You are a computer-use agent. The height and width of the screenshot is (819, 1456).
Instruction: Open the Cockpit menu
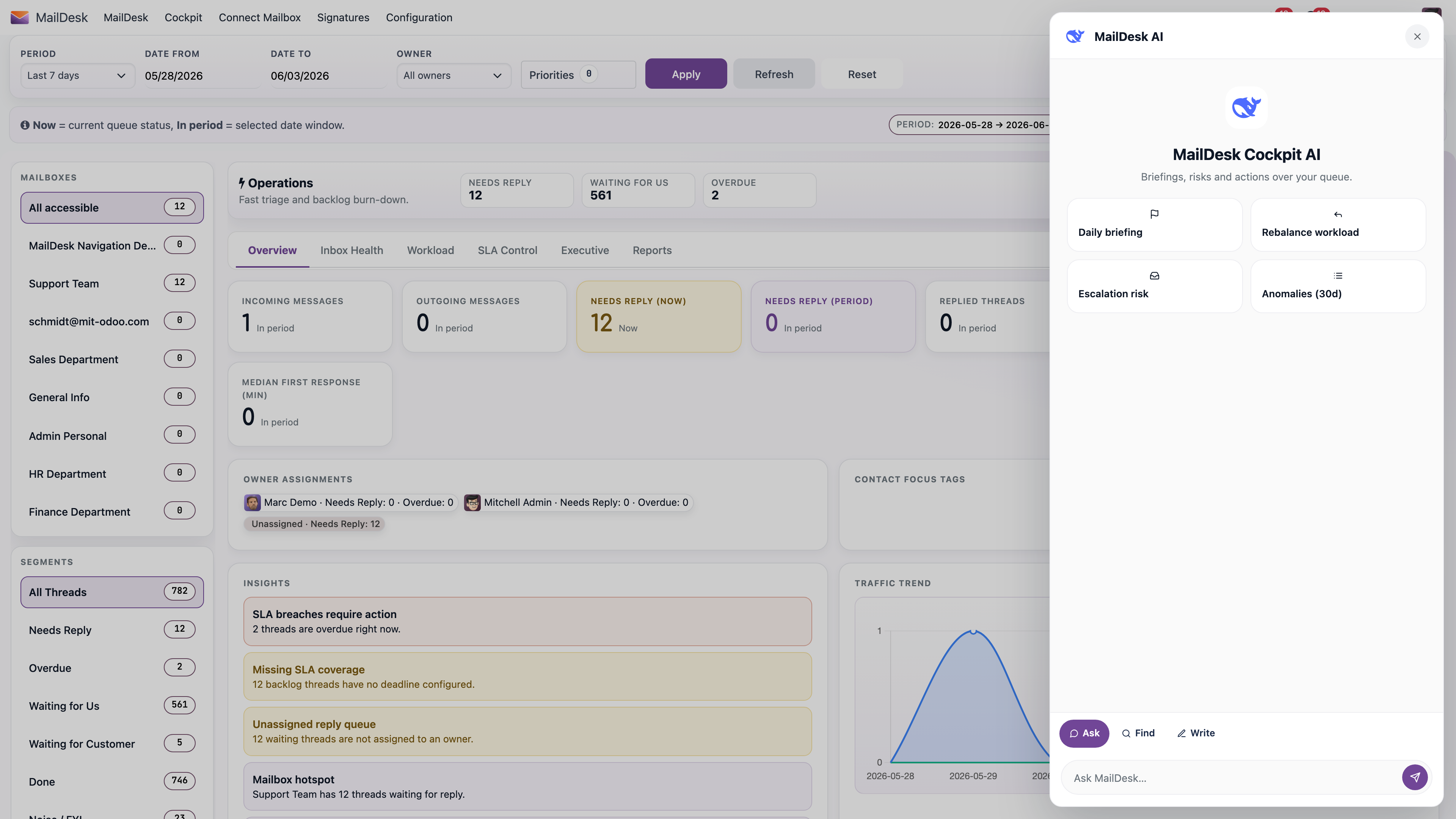[x=183, y=17]
